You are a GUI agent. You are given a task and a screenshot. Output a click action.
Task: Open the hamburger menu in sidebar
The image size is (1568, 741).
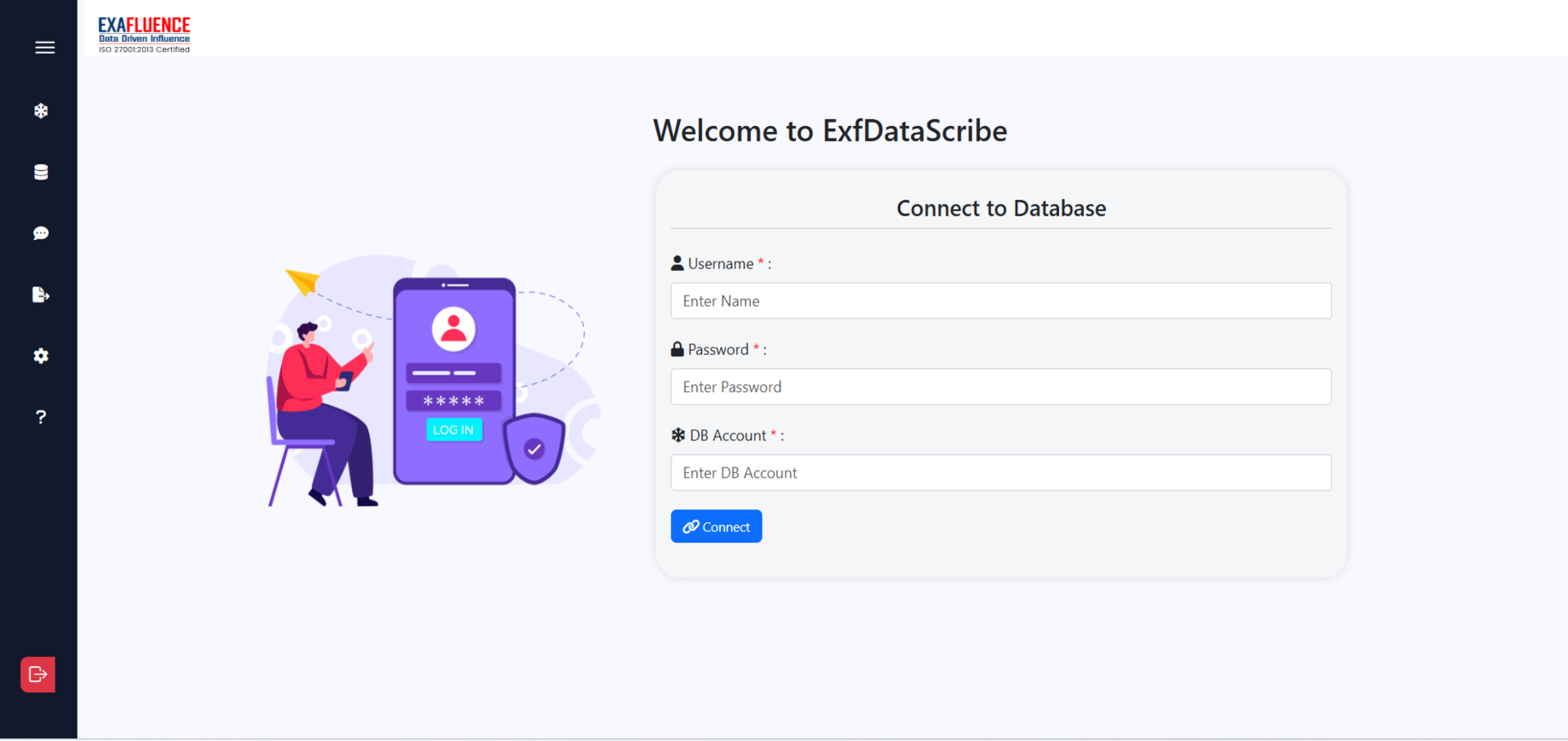[x=44, y=48]
